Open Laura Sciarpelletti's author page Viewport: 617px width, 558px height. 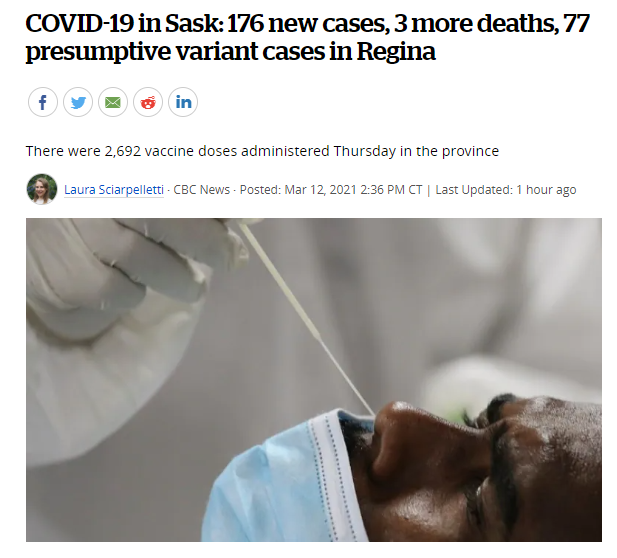(114, 190)
